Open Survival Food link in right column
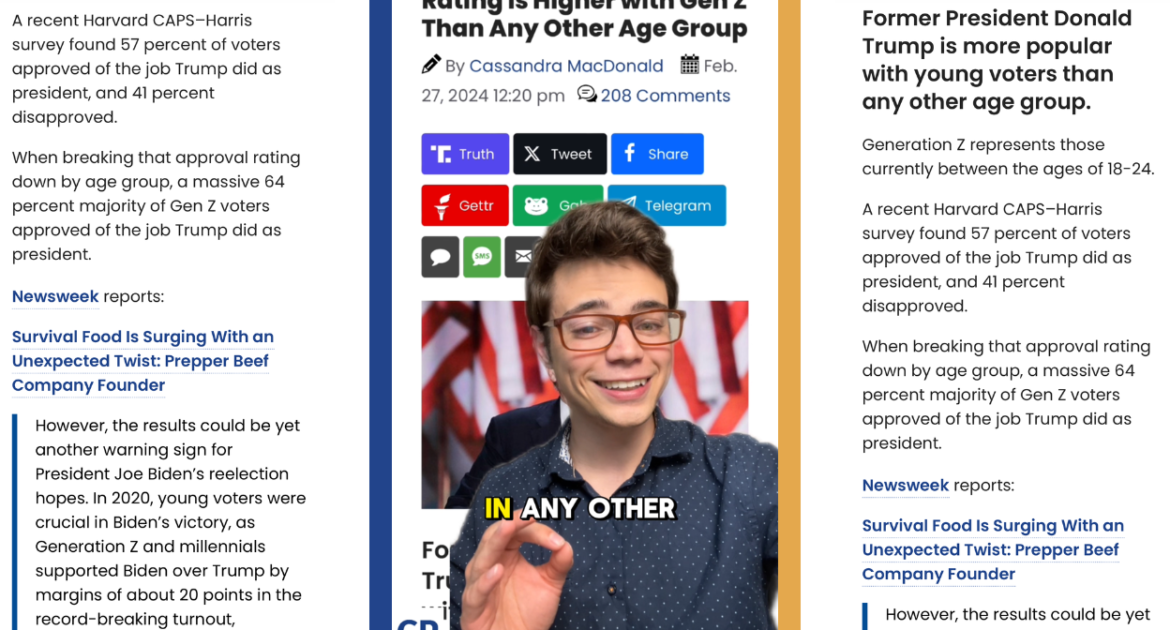 [x=993, y=550]
